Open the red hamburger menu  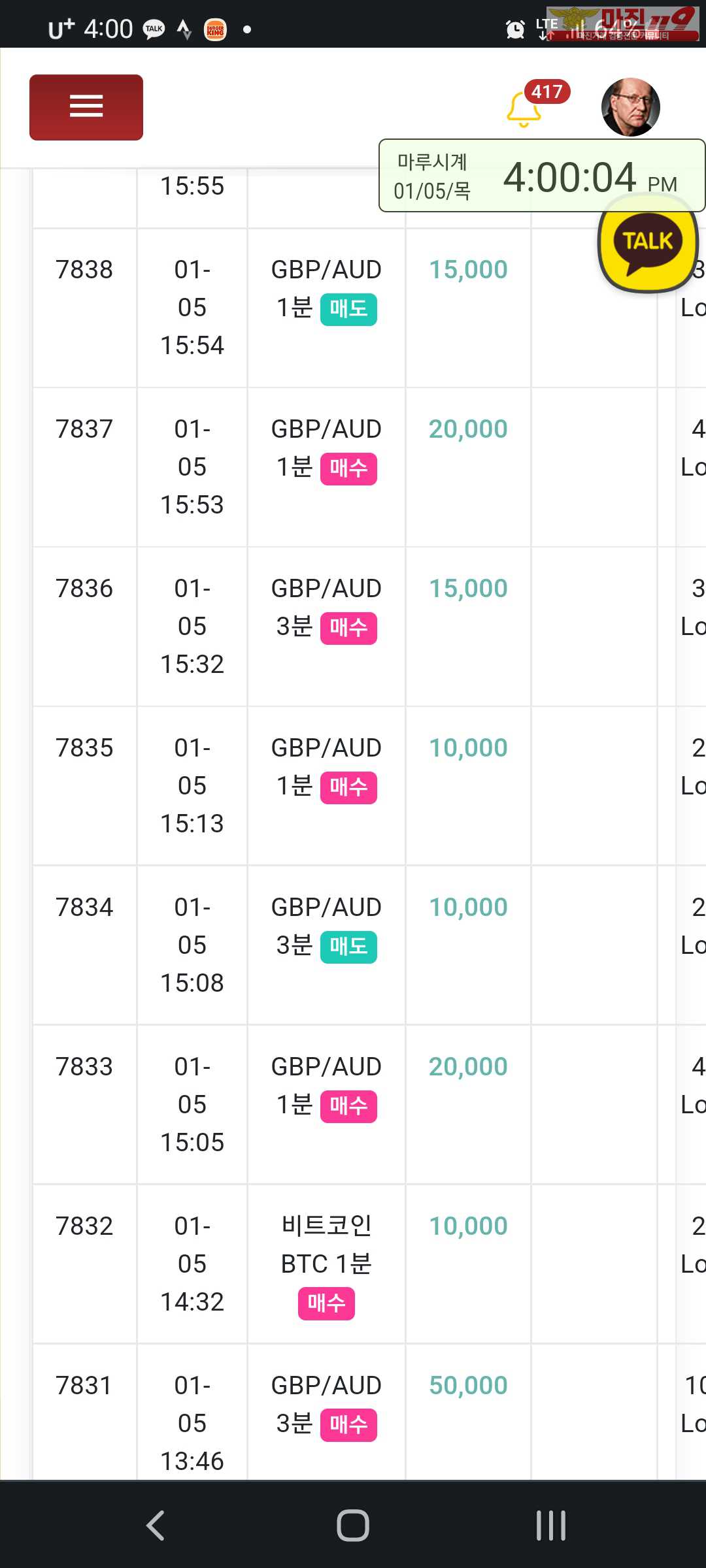click(x=86, y=107)
